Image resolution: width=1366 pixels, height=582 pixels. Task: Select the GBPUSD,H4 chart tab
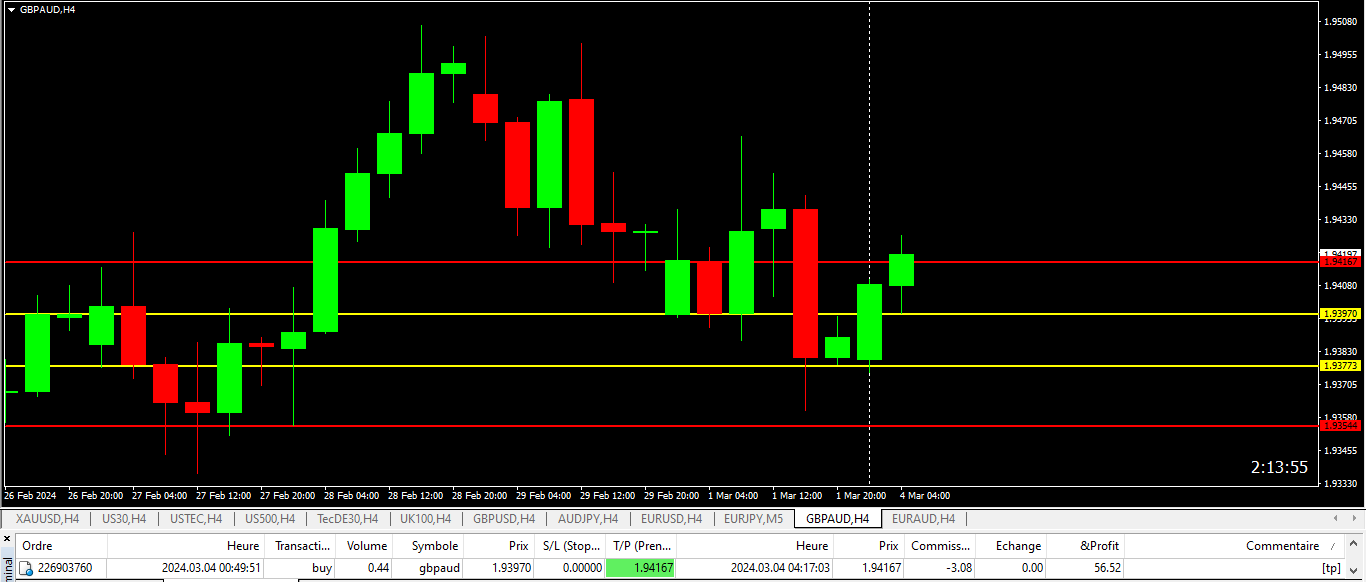coord(504,519)
